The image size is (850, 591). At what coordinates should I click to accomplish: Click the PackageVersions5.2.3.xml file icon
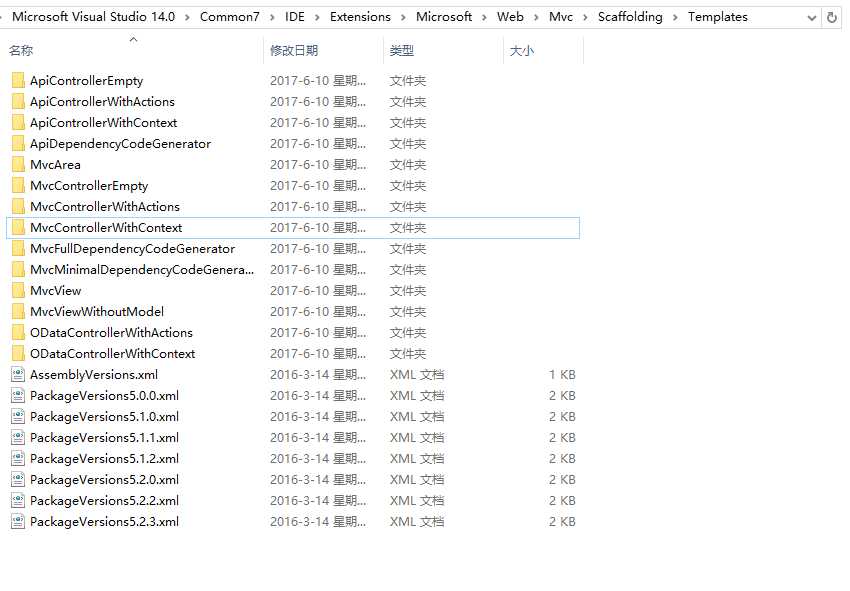click(18, 522)
